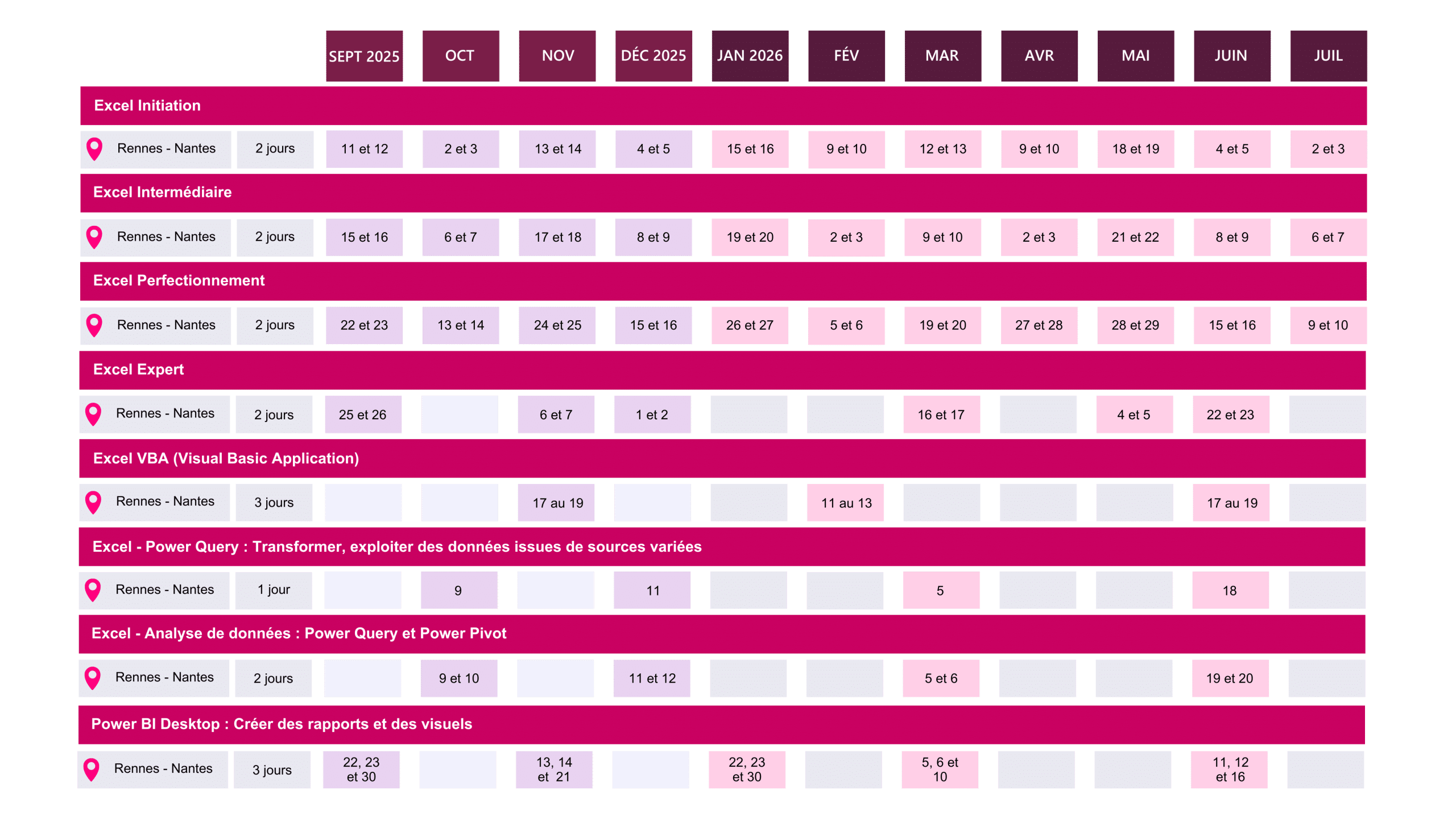The width and height of the screenshot is (1456, 819).
Task: Click '28 et 29' MAI cell for Excel Perfectionnement
Action: (x=1136, y=325)
